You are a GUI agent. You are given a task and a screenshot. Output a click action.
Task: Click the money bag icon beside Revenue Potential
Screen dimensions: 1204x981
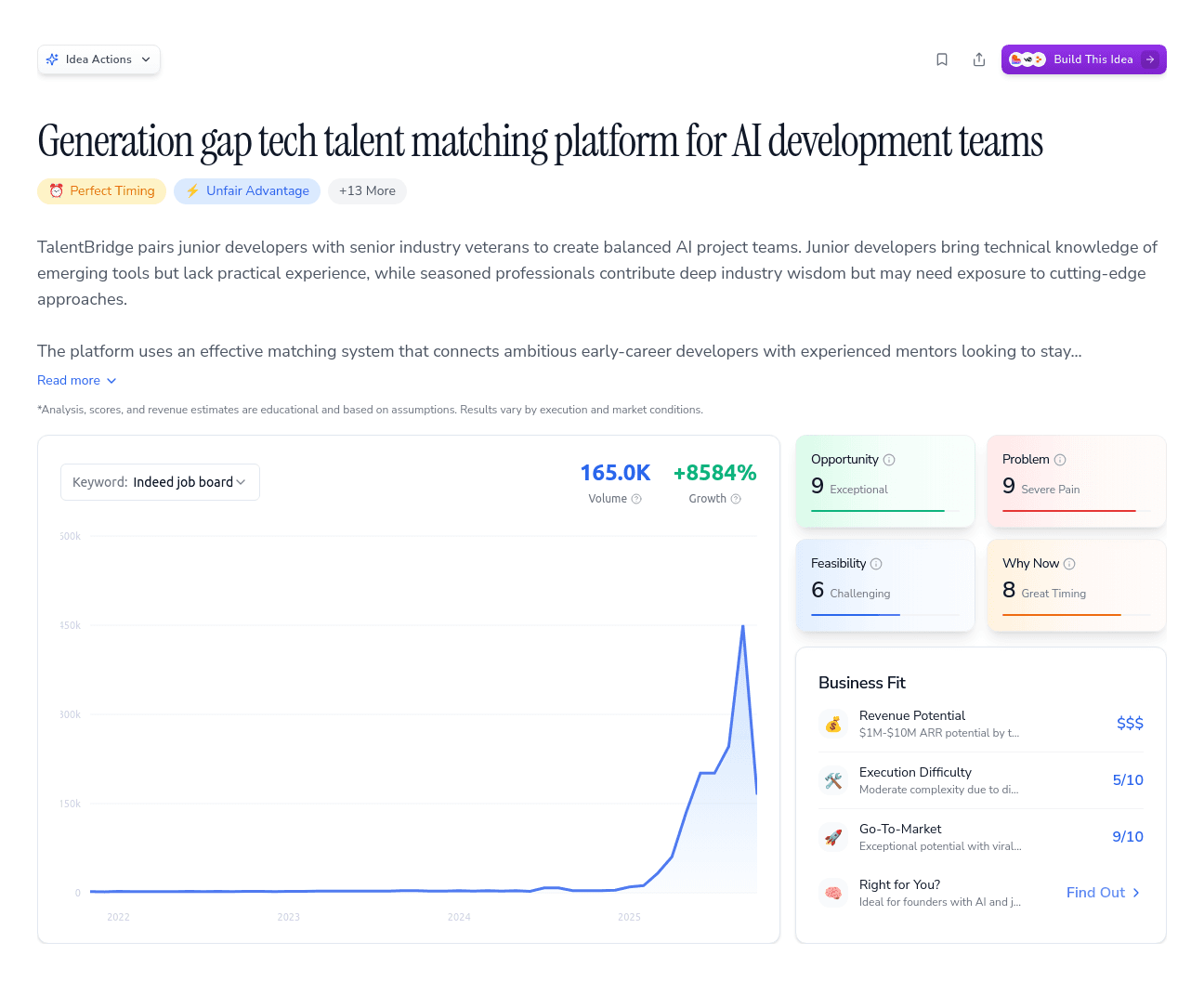(833, 724)
